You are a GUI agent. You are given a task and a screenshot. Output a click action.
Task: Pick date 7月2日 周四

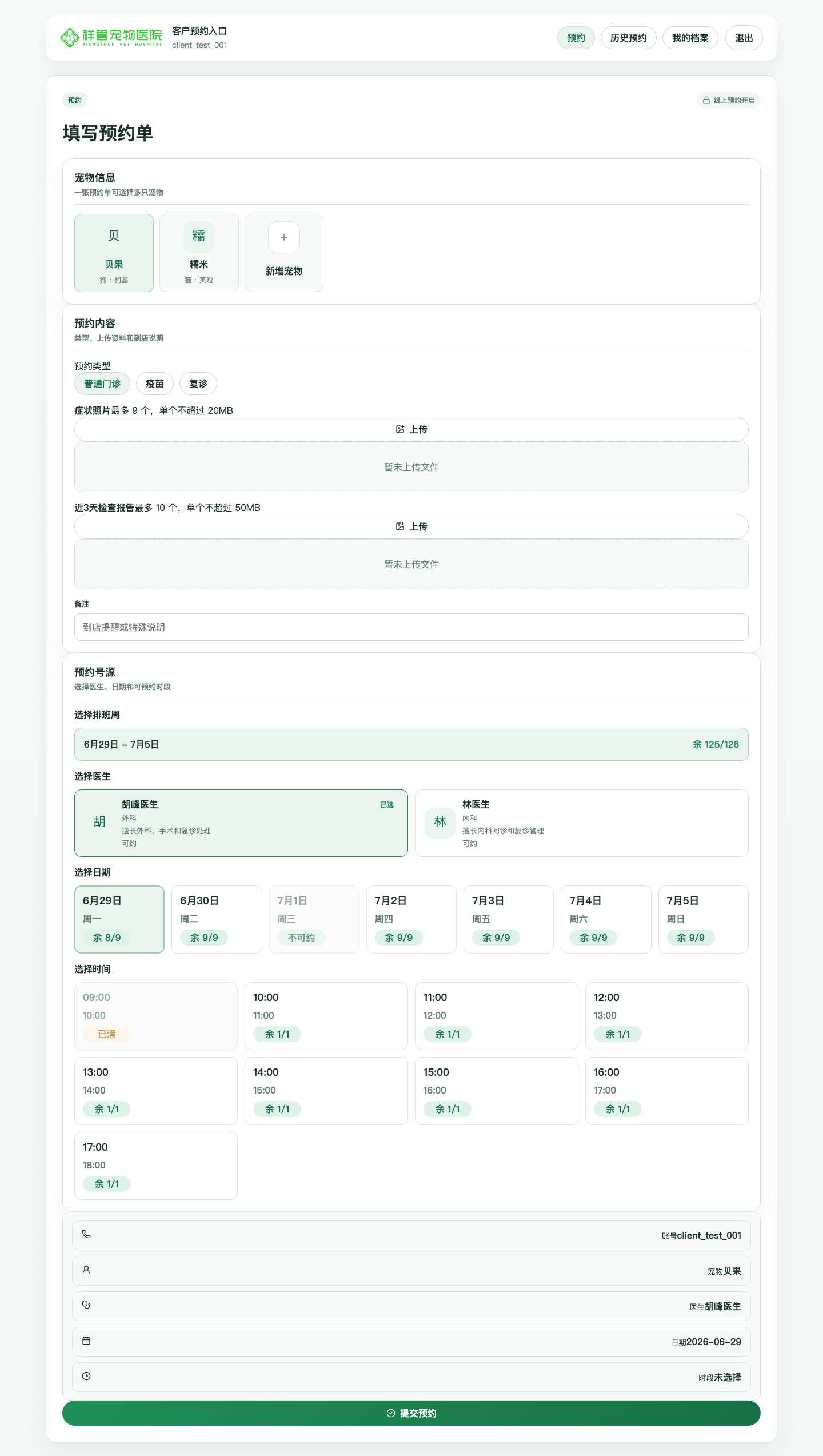pyautogui.click(x=411, y=919)
